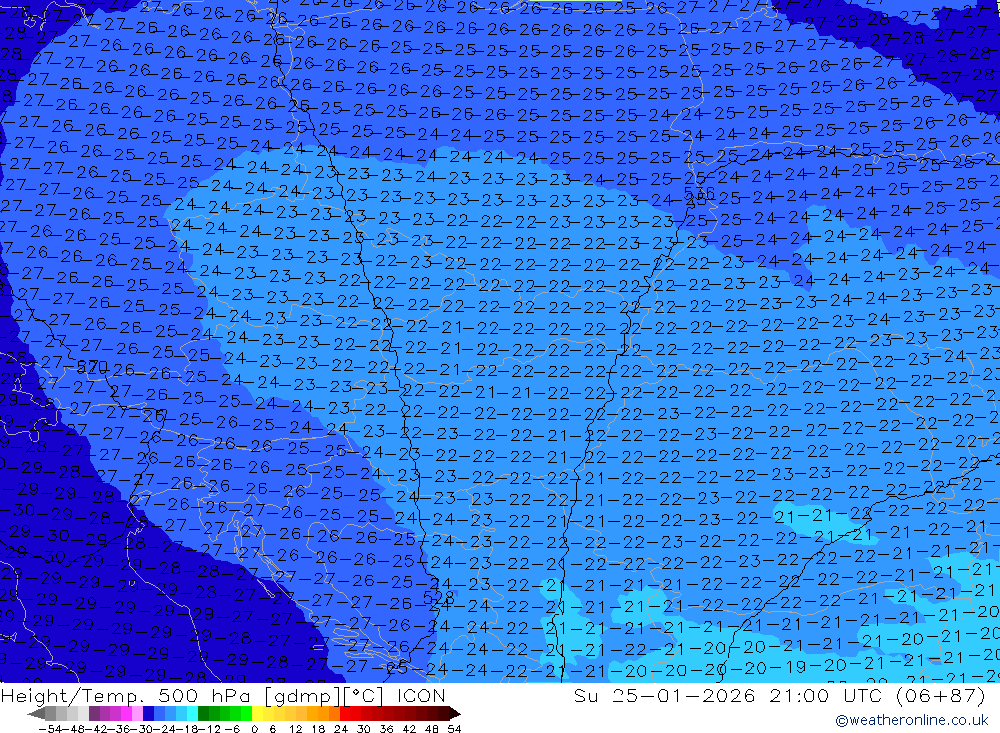
Task: Click the 'ICON' model name text
Action: pyautogui.click(x=421, y=695)
